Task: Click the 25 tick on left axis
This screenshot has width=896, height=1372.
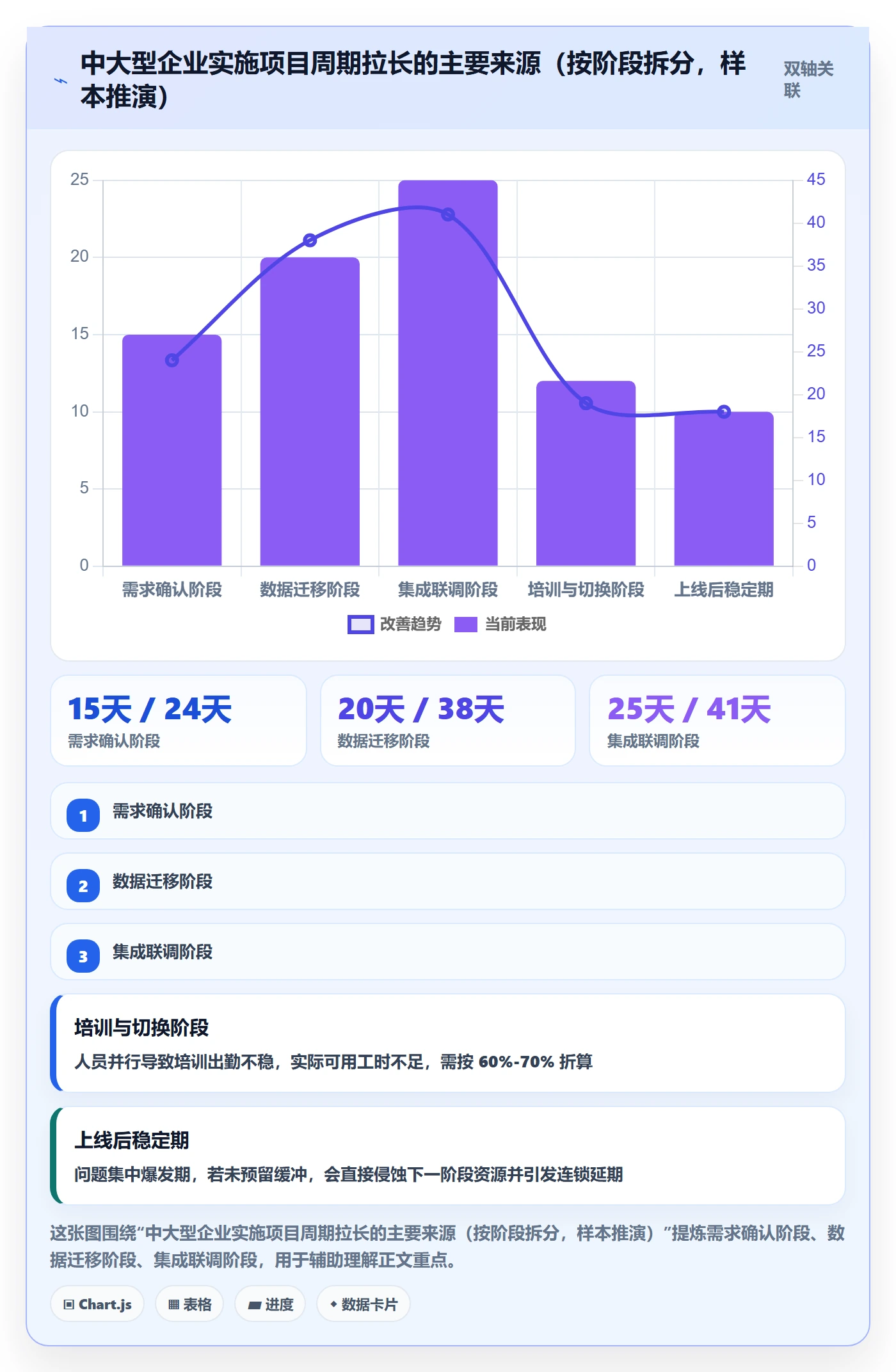Action: click(79, 179)
